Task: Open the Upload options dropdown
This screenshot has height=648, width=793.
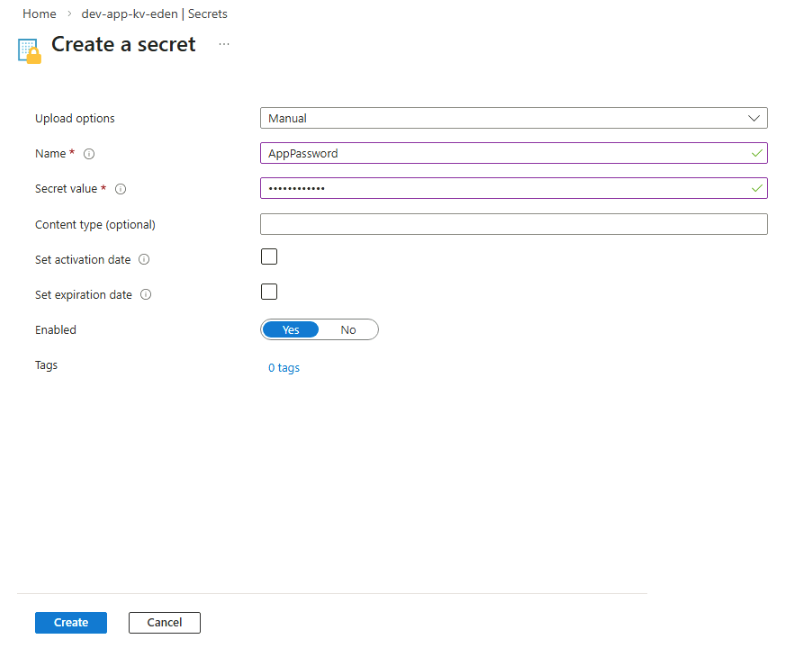Action: (513, 118)
